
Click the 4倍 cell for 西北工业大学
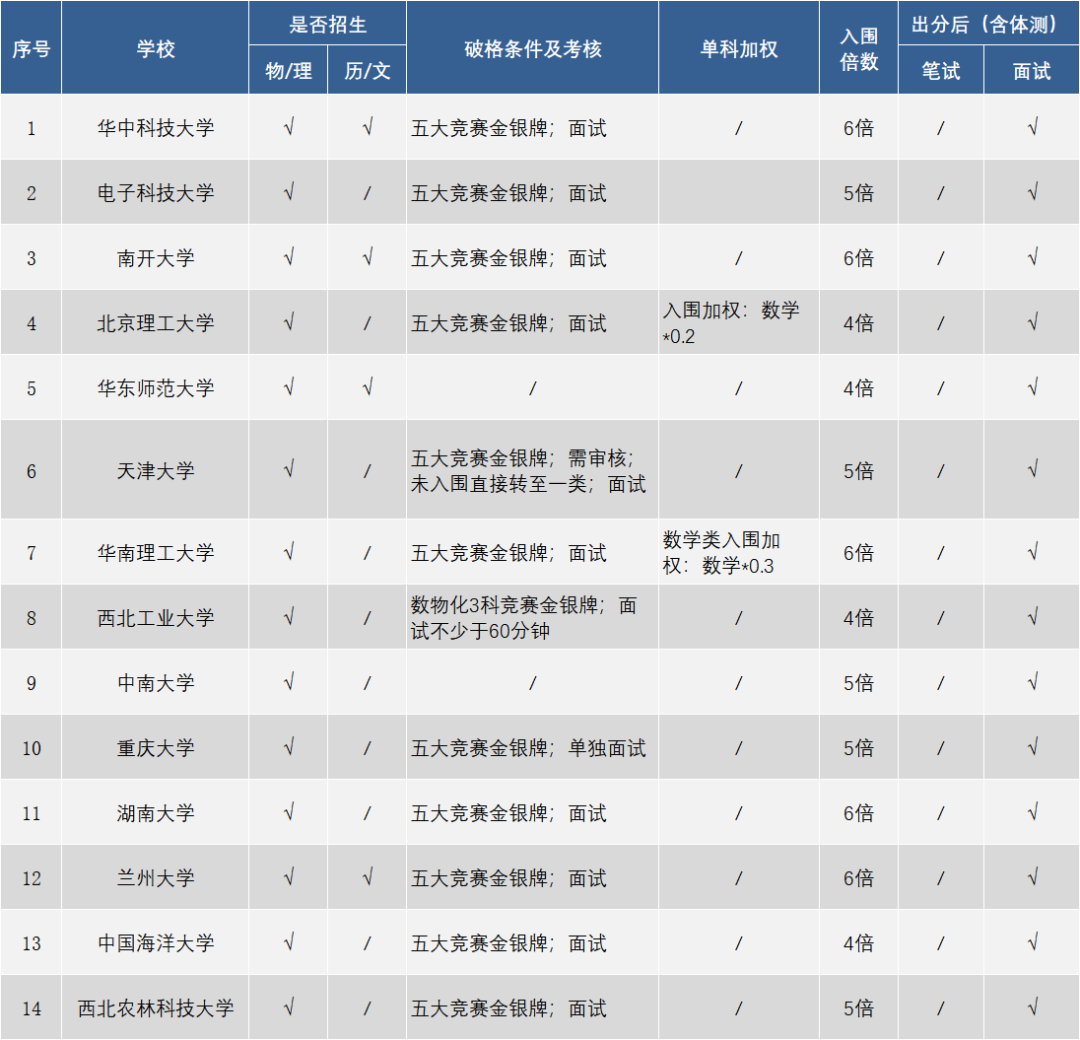859,618
